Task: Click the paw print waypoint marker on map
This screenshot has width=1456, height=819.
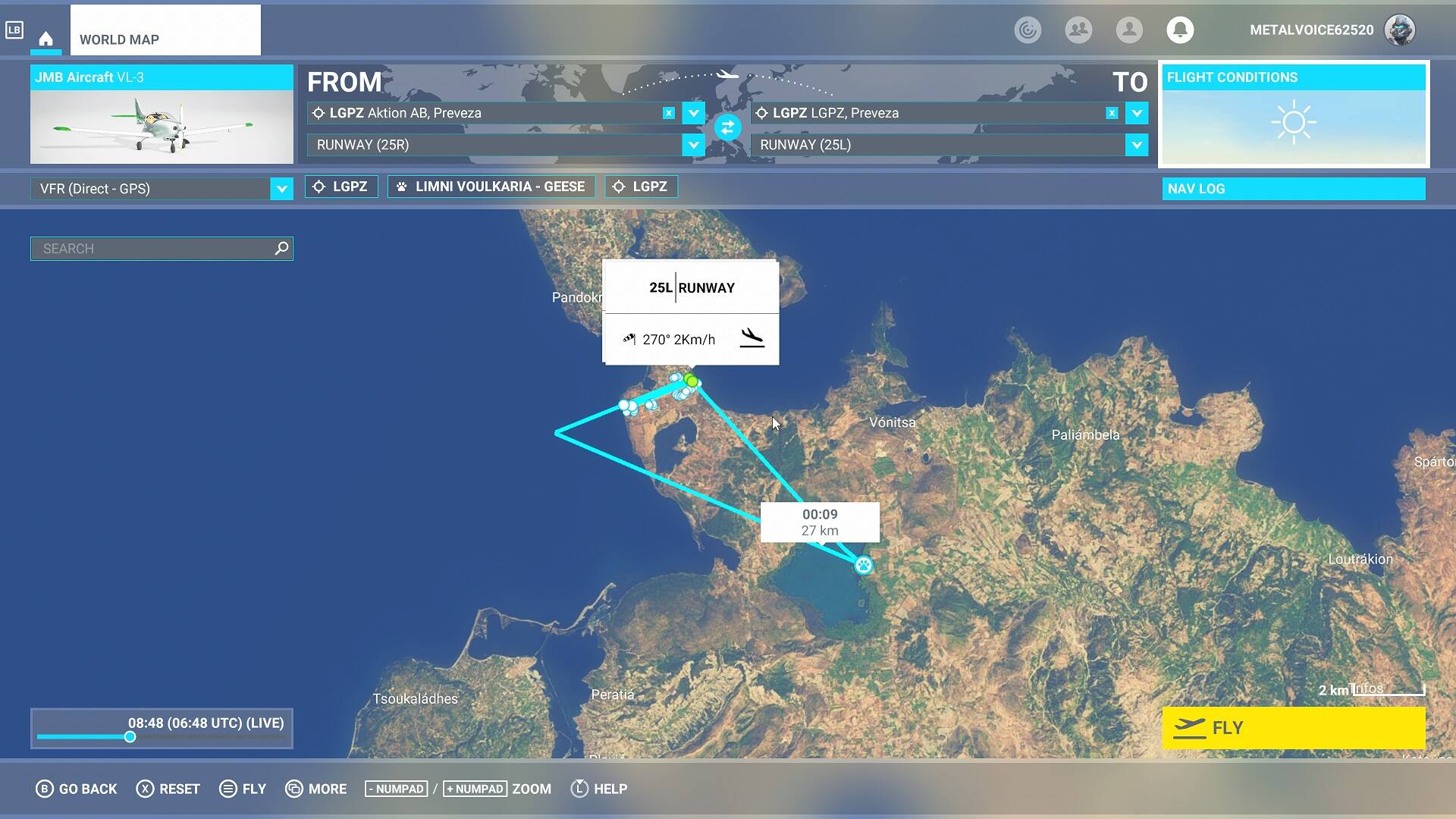Action: click(864, 565)
